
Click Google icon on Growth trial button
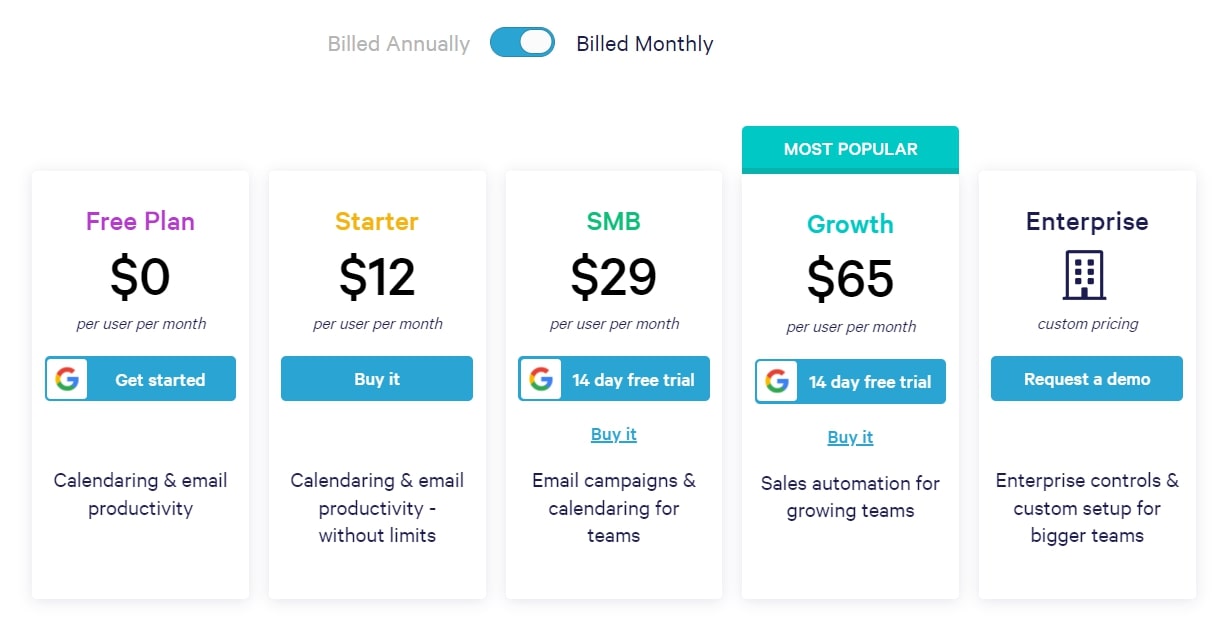click(x=777, y=382)
